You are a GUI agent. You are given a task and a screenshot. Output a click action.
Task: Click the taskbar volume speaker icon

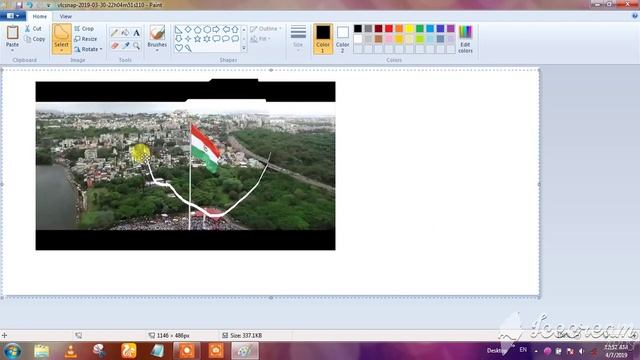click(x=581, y=351)
